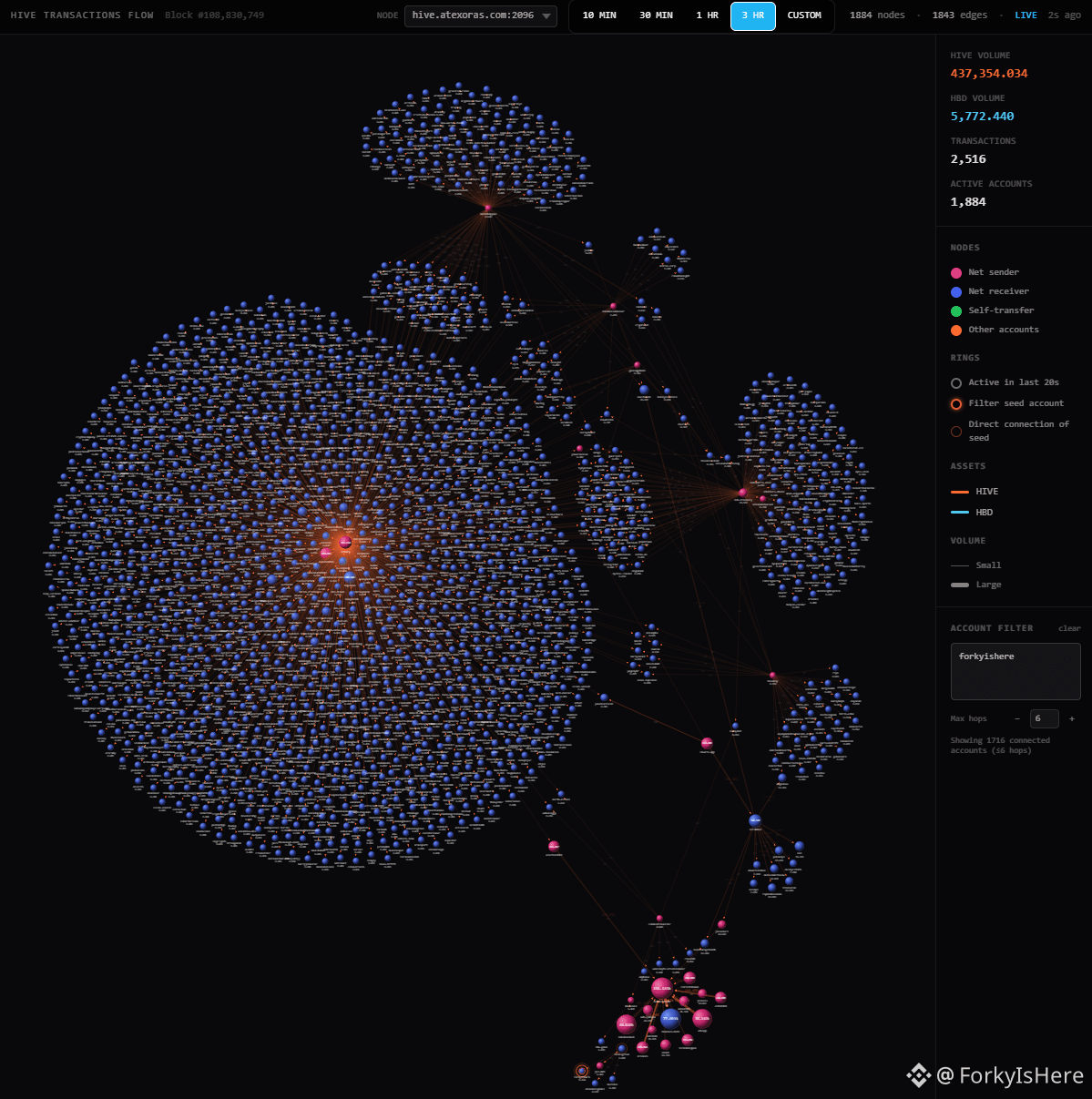Click the HIVE volume value 437,354.034
The image size is (1092, 1099).
point(989,74)
